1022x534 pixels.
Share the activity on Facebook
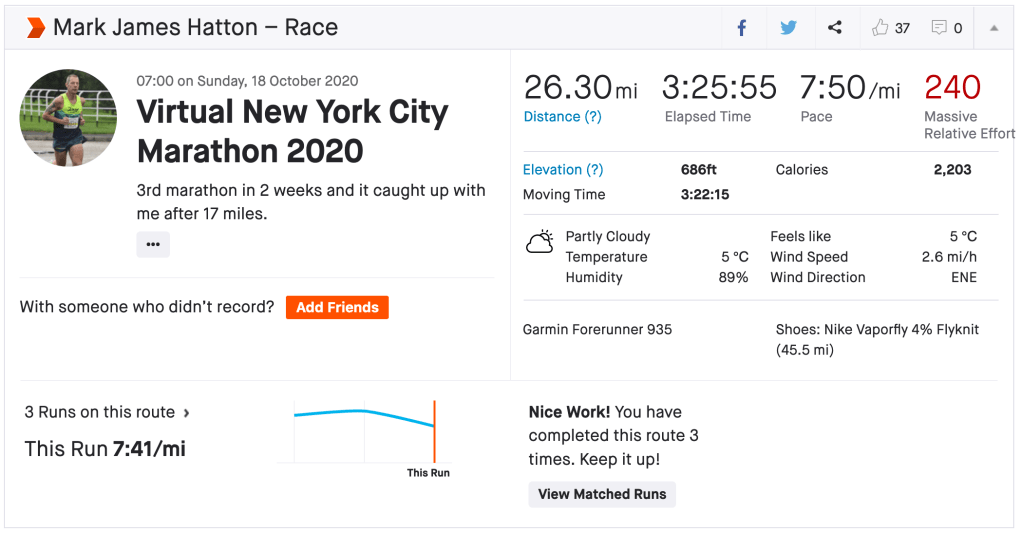pyautogui.click(x=742, y=28)
